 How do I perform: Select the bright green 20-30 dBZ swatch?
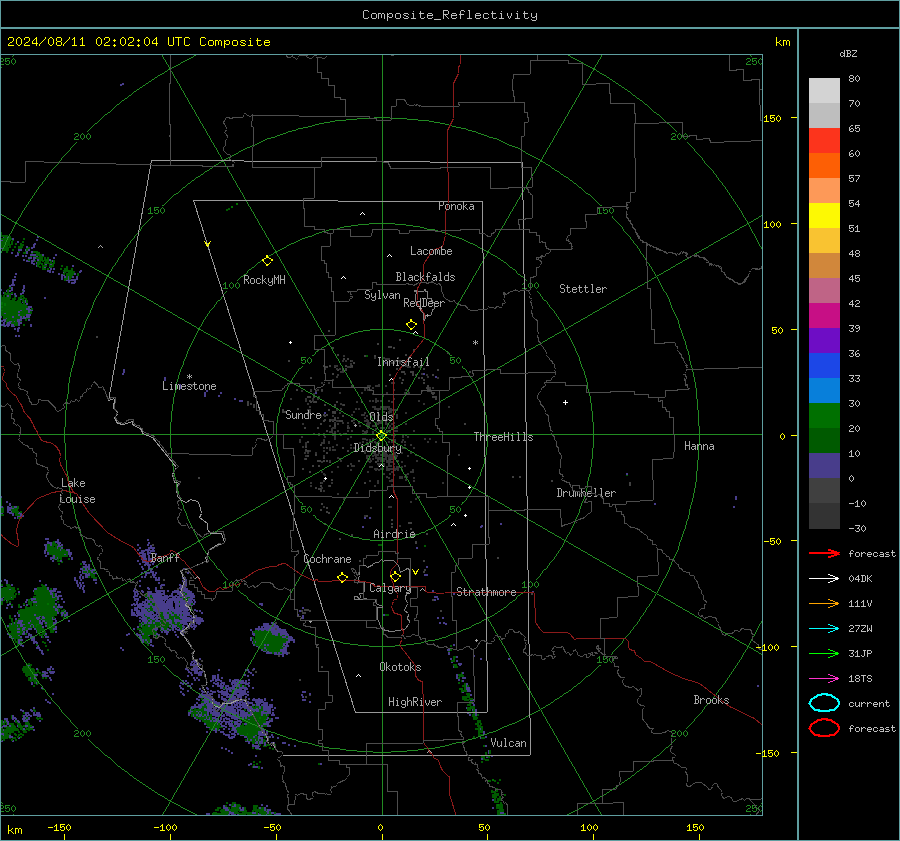pyautogui.click(x=824, y=416)
